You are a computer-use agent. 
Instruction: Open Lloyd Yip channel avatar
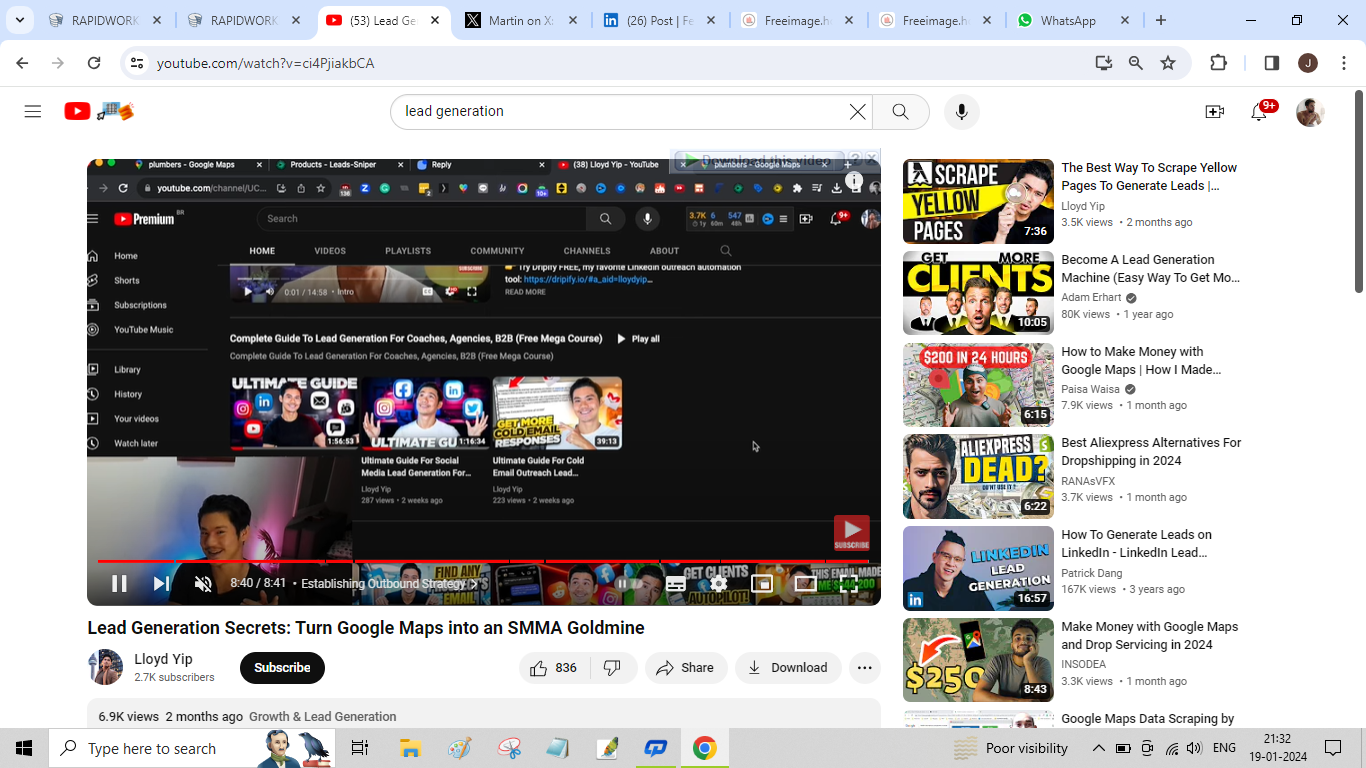(105, 667)
